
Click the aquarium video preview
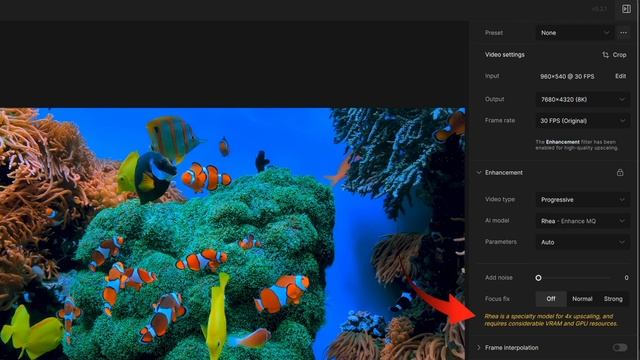[232, 234]
